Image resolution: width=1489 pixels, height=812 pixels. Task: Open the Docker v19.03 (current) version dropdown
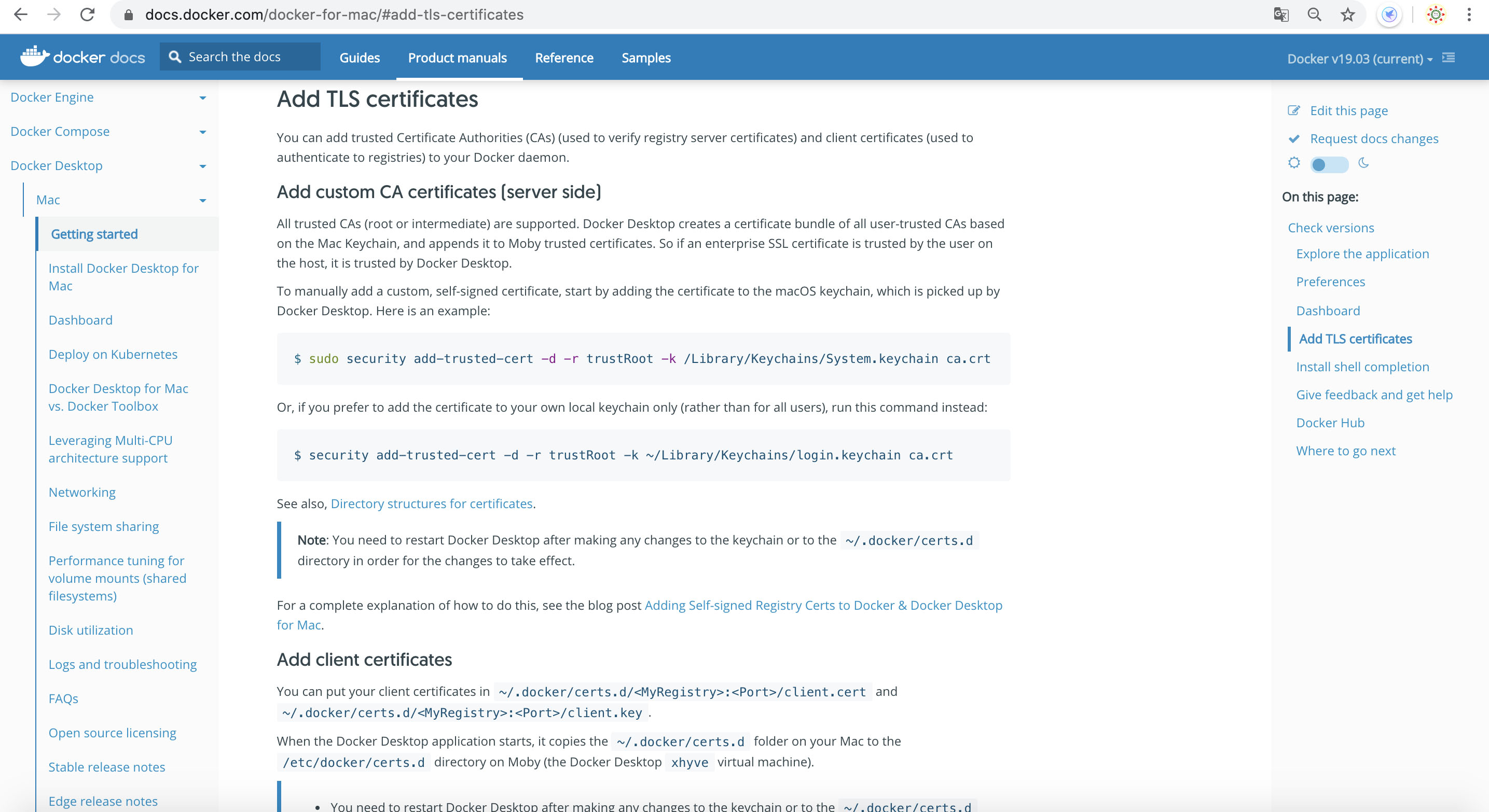(1359, 58)
